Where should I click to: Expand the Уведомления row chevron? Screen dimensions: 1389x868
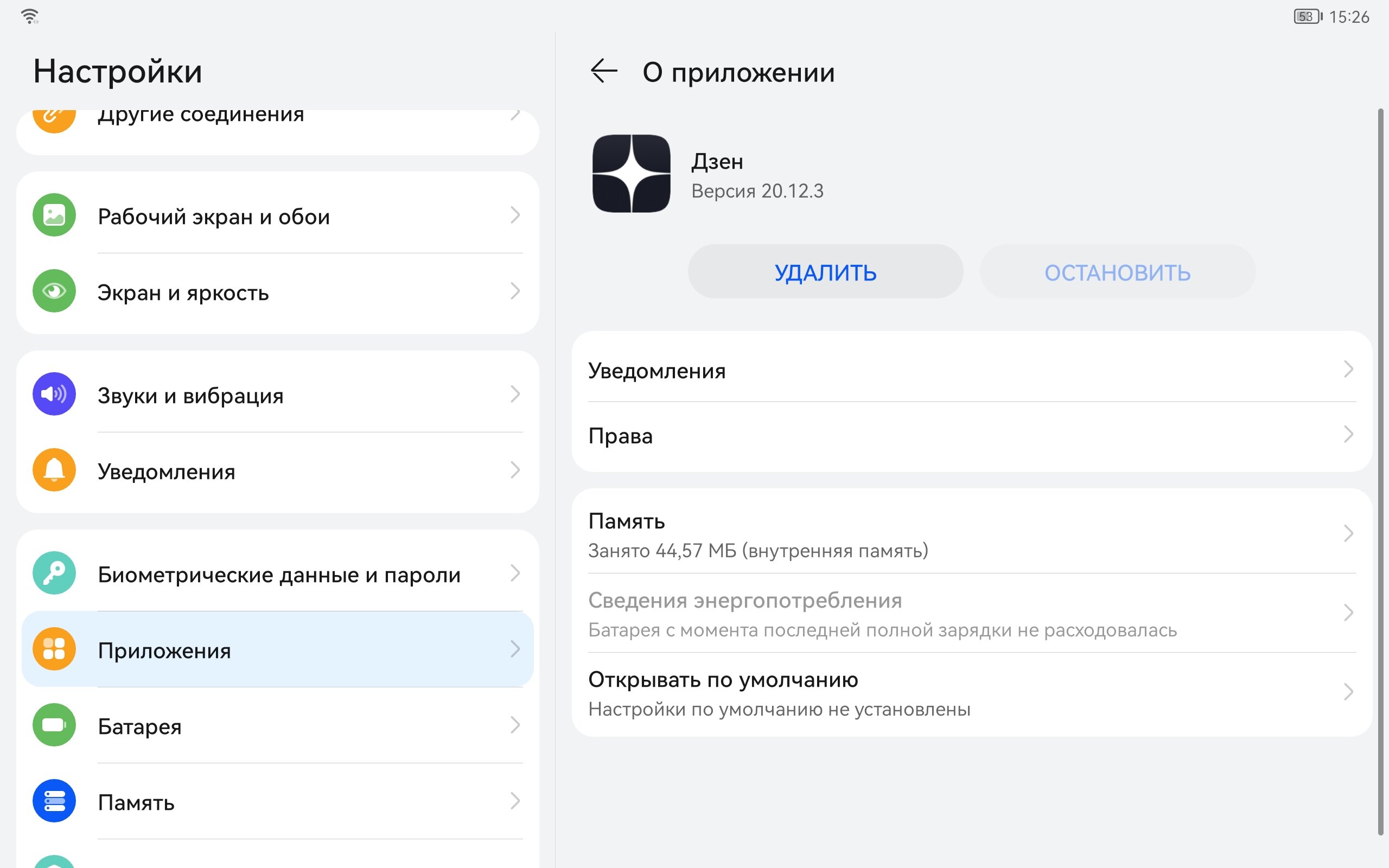pyautogui.click(x=1349, y=371)
